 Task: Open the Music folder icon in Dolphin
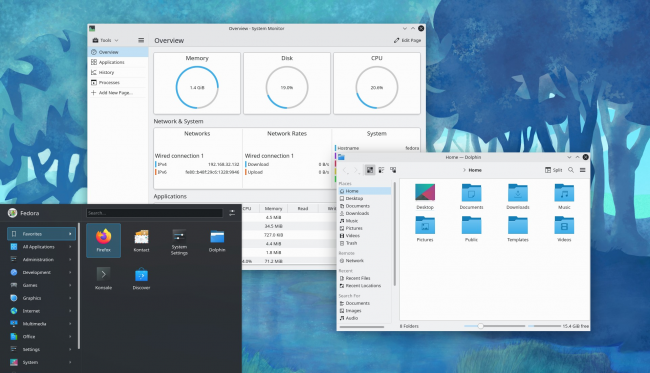(x=564, y=196)
